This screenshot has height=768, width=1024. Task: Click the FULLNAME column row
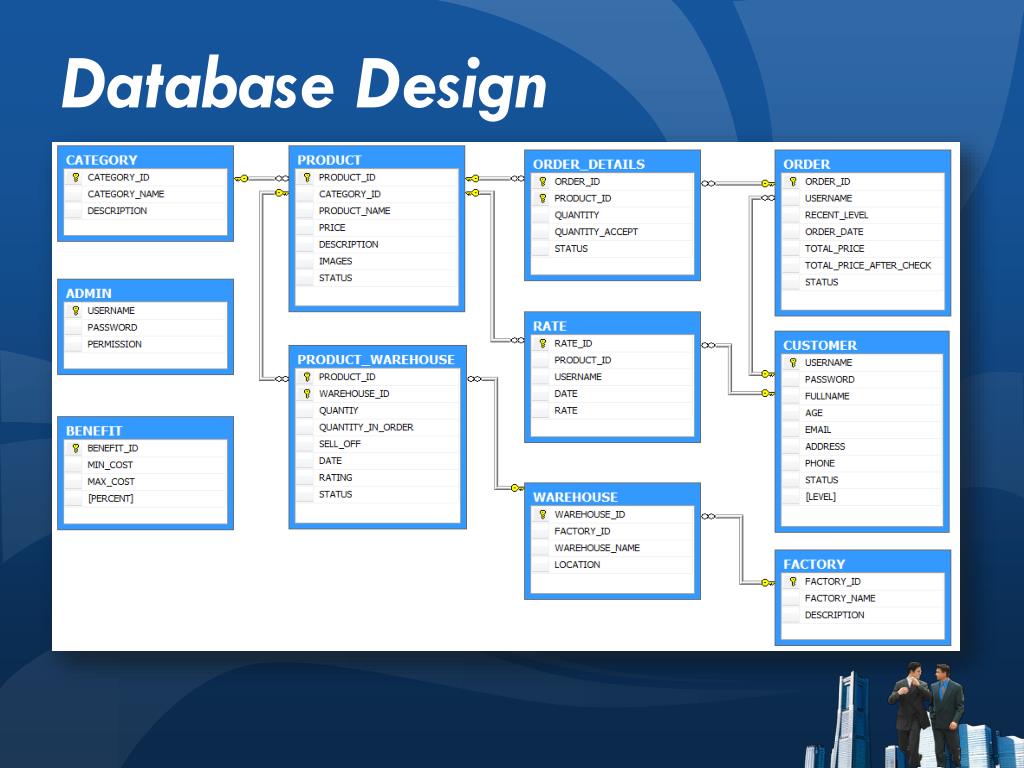tap(862, 396)
